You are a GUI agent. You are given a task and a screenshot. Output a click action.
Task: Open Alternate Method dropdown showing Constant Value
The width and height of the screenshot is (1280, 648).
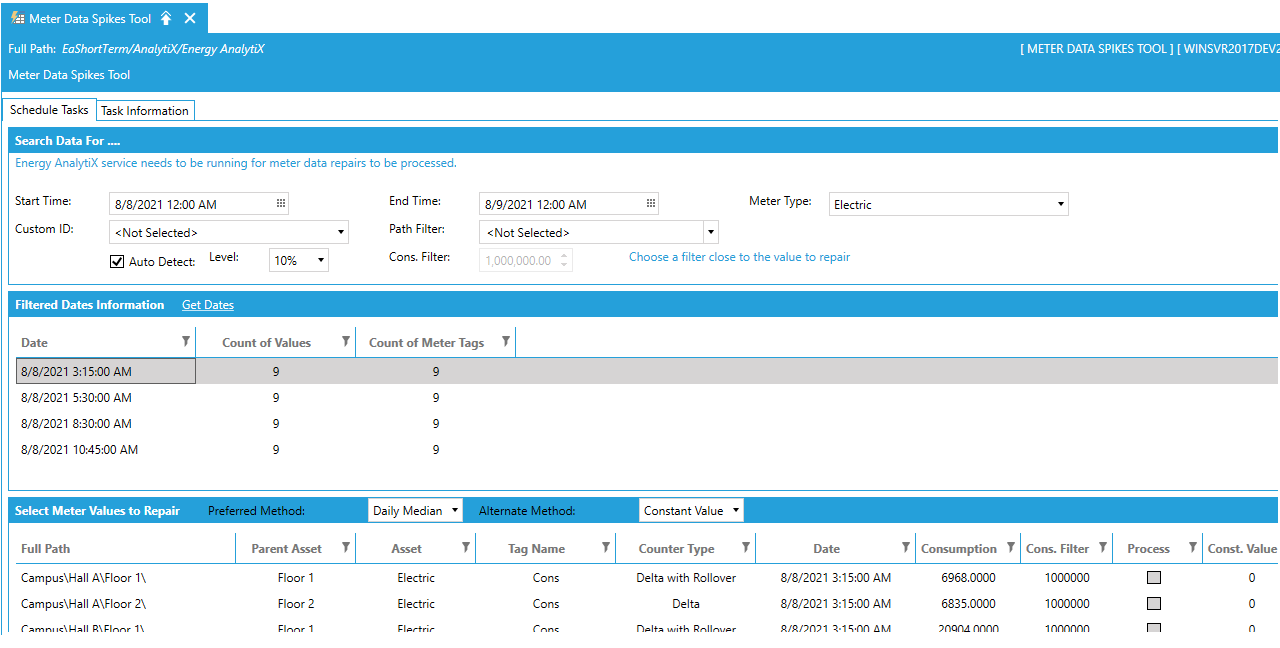[691, 510]
